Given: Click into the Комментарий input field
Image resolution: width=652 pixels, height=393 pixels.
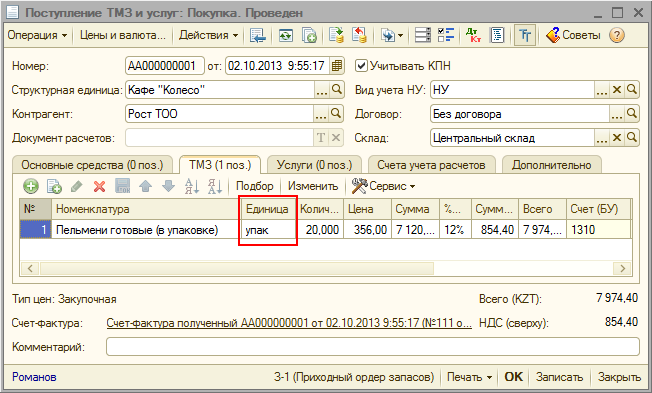Looking at the screenshot, I should click(x=373, y=347).
